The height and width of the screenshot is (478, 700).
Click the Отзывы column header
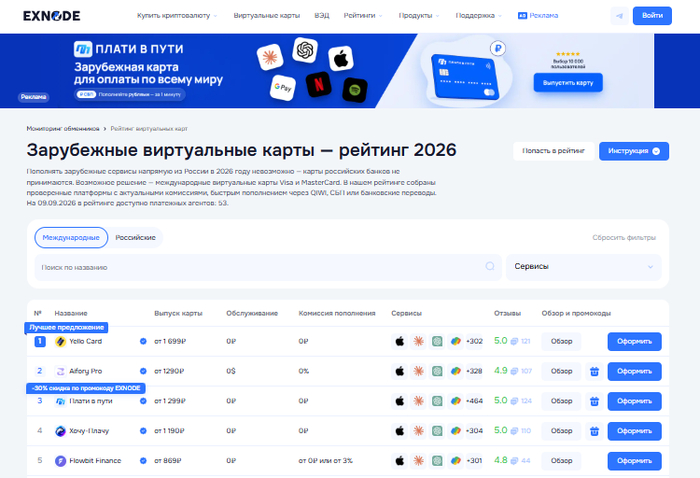(x=507, y=313)
